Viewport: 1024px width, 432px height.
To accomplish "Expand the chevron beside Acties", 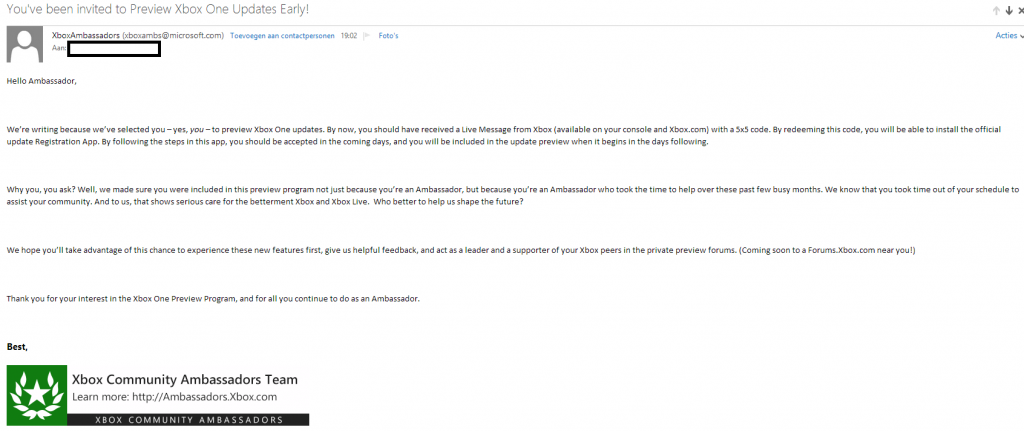I will tap(1021, 37).
